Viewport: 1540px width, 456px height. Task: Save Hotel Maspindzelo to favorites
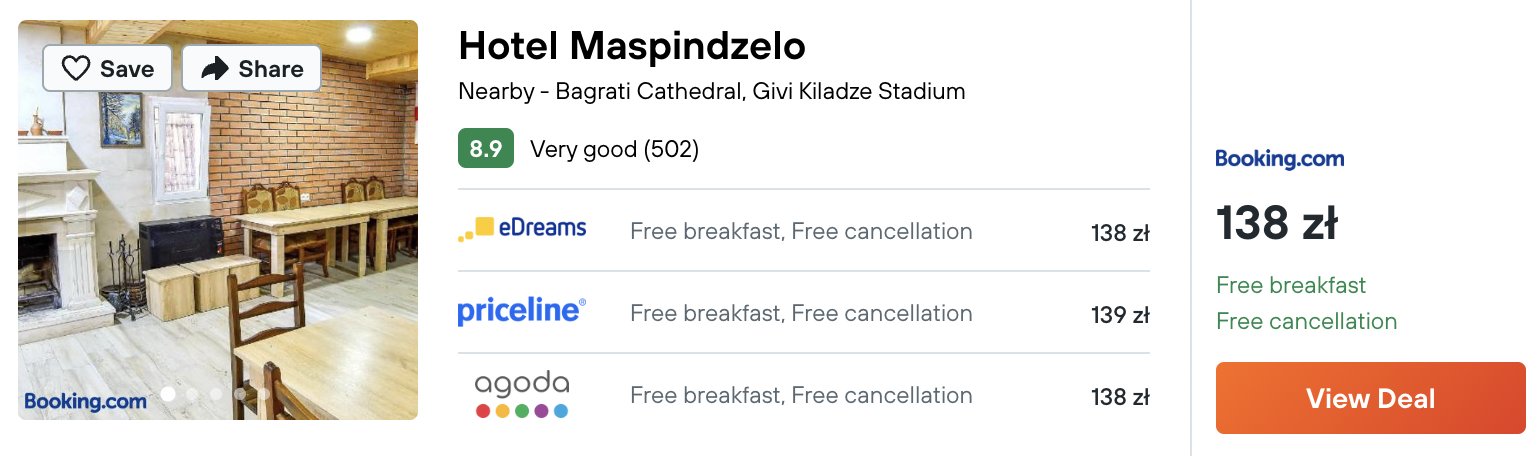107,68
